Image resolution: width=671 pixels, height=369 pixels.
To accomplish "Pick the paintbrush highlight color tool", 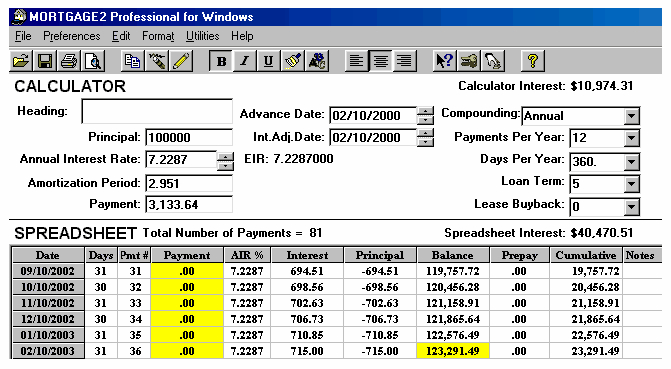I will pyautogui.click(x=293, y=61).
